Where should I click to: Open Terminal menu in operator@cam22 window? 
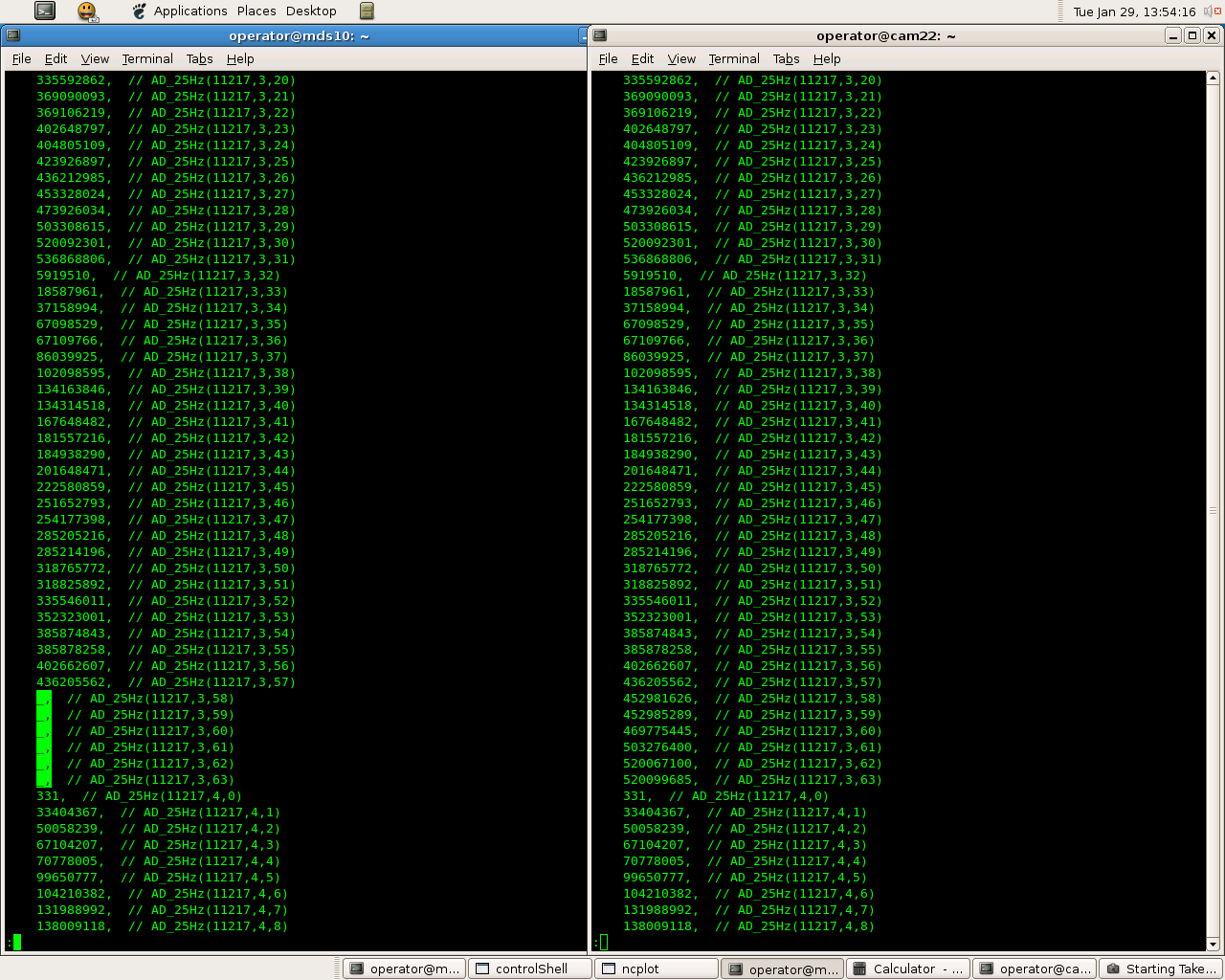click(734, 58)
